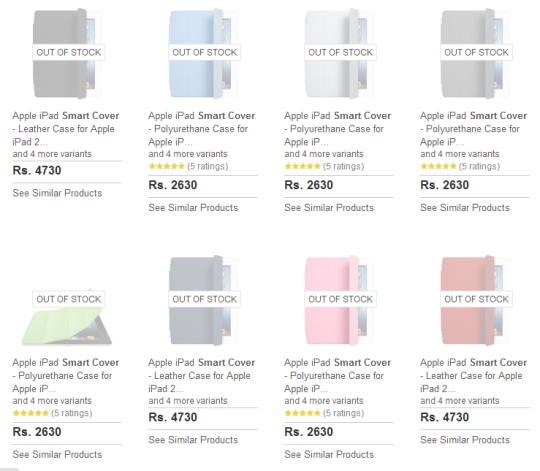This screenshot has height=471, width=540.
Task: Click the Rs. 4730 price of the navy gray leather cover
Action: tap(173, 417)
